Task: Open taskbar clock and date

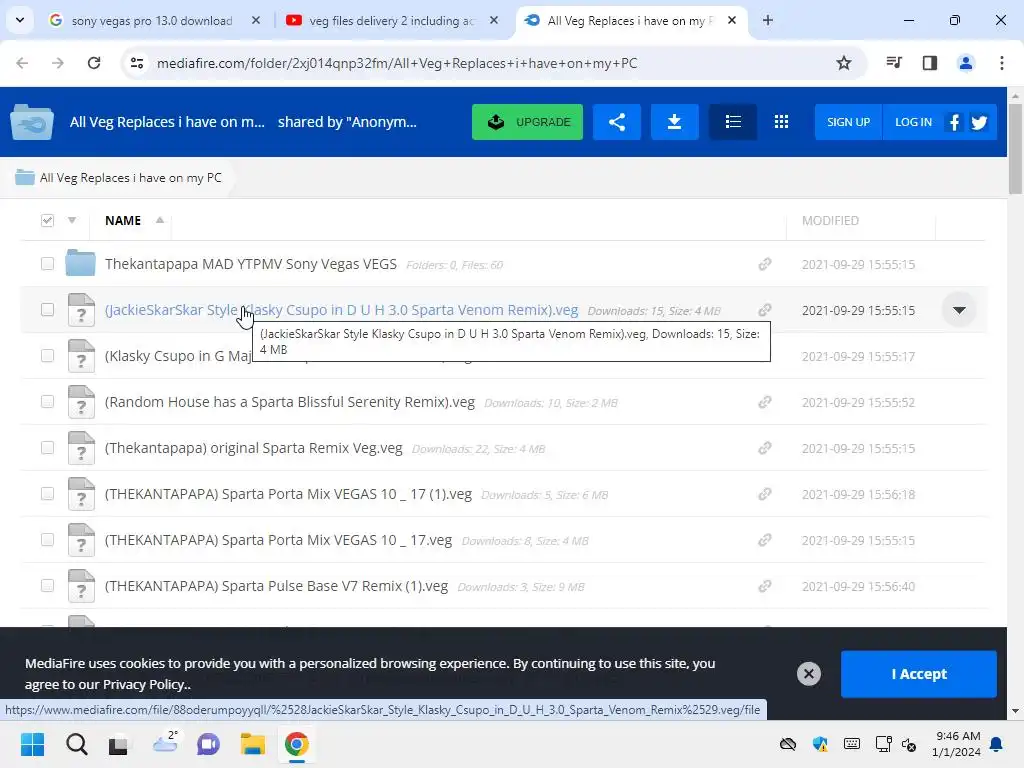Action: pos(956,744)
